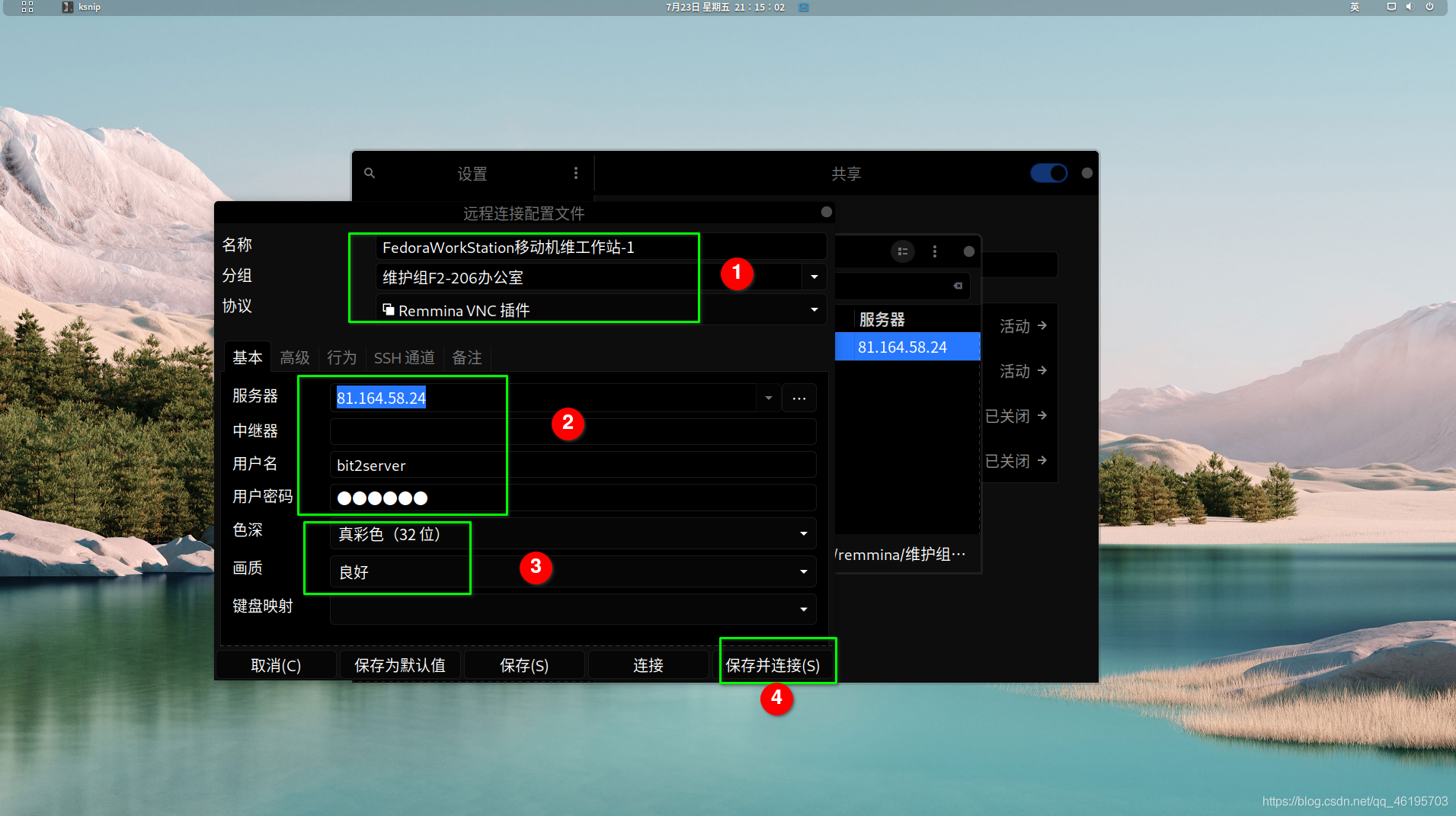The width and height of the screenshot is (1456, 816).
Task: Close the Settings Sharing window
Action: [1087, 173]
